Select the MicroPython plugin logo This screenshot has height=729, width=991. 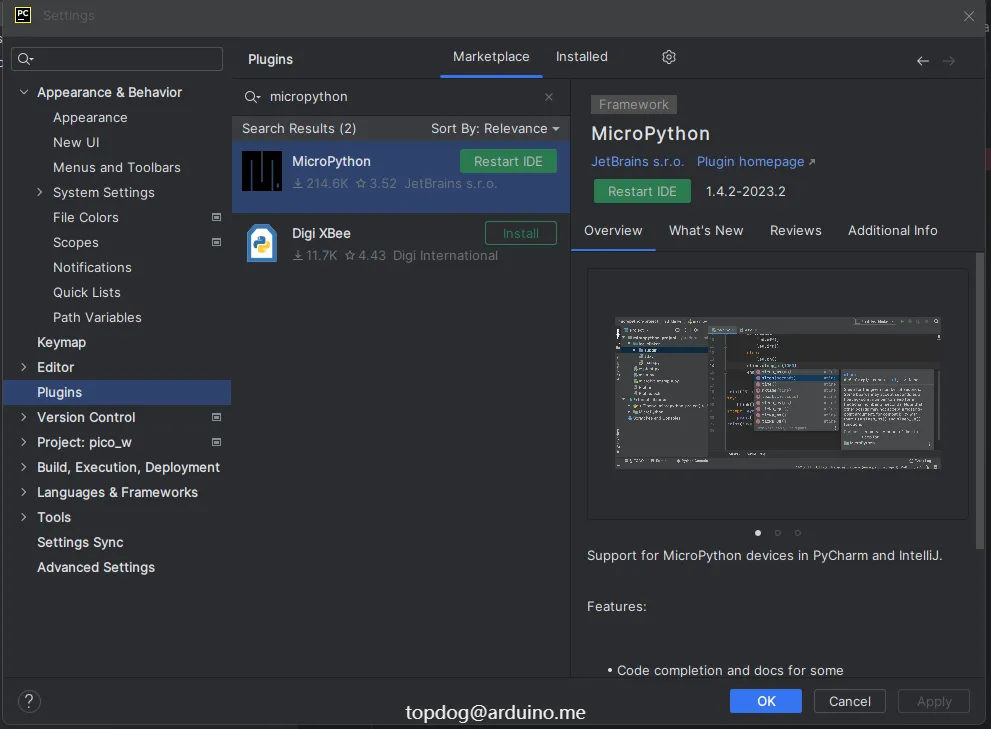(262, 171)
